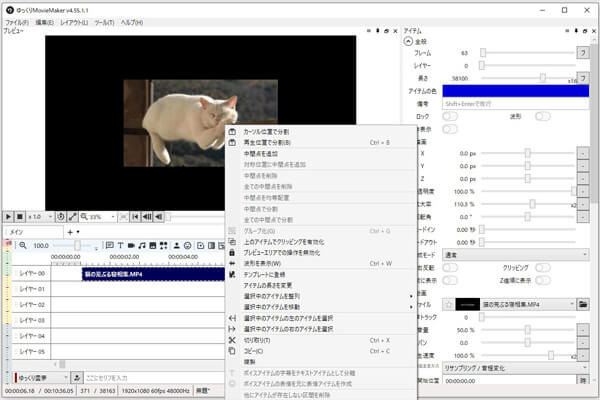The image size is (600, 400).
Task: Select the video clip on レイヤー 00
Action: tap(153, 274)
